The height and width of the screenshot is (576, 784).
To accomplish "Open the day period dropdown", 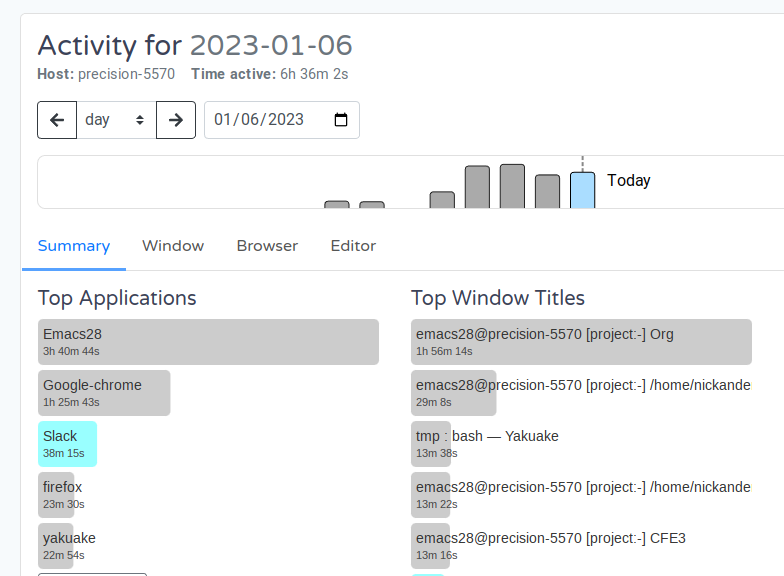I will [x=116, y=120].
